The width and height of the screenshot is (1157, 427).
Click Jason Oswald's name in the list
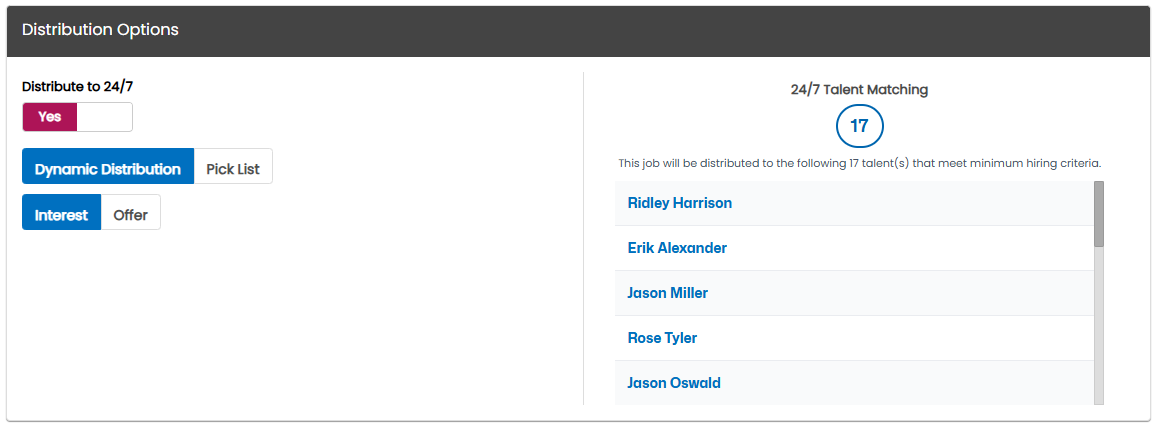[x=674, y=383]
